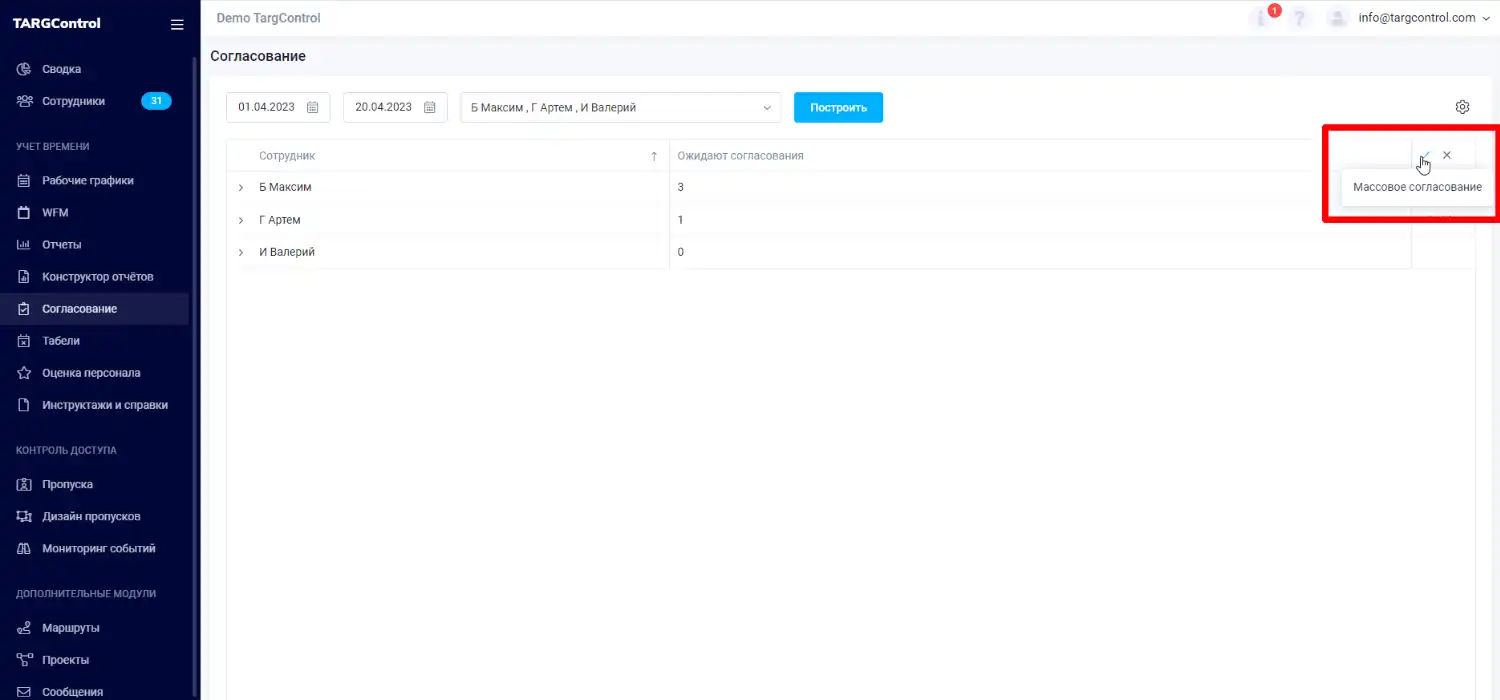Click the Оценка персонала star icon
This screenshot has height=700, width=1500.
[24, 373]
